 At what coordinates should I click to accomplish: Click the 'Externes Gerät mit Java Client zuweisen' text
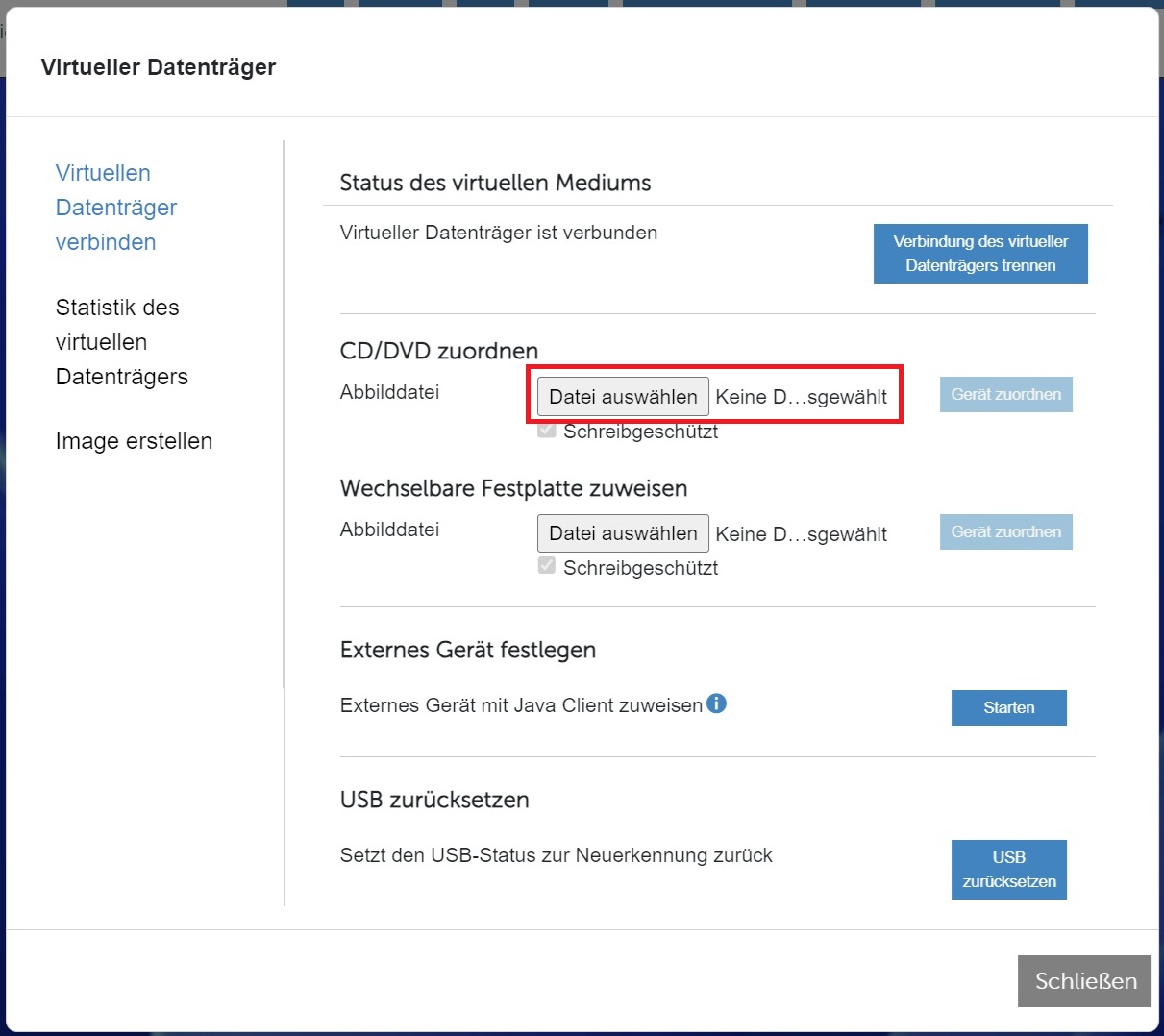tap(521, 705)
